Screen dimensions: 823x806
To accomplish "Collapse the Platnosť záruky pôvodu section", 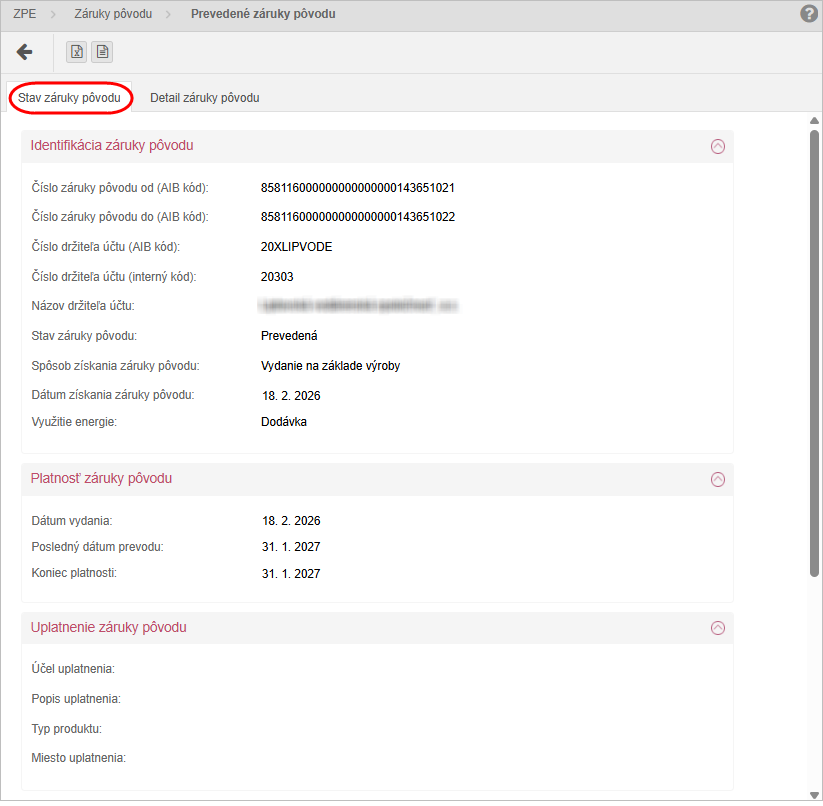I will (717, 479).
